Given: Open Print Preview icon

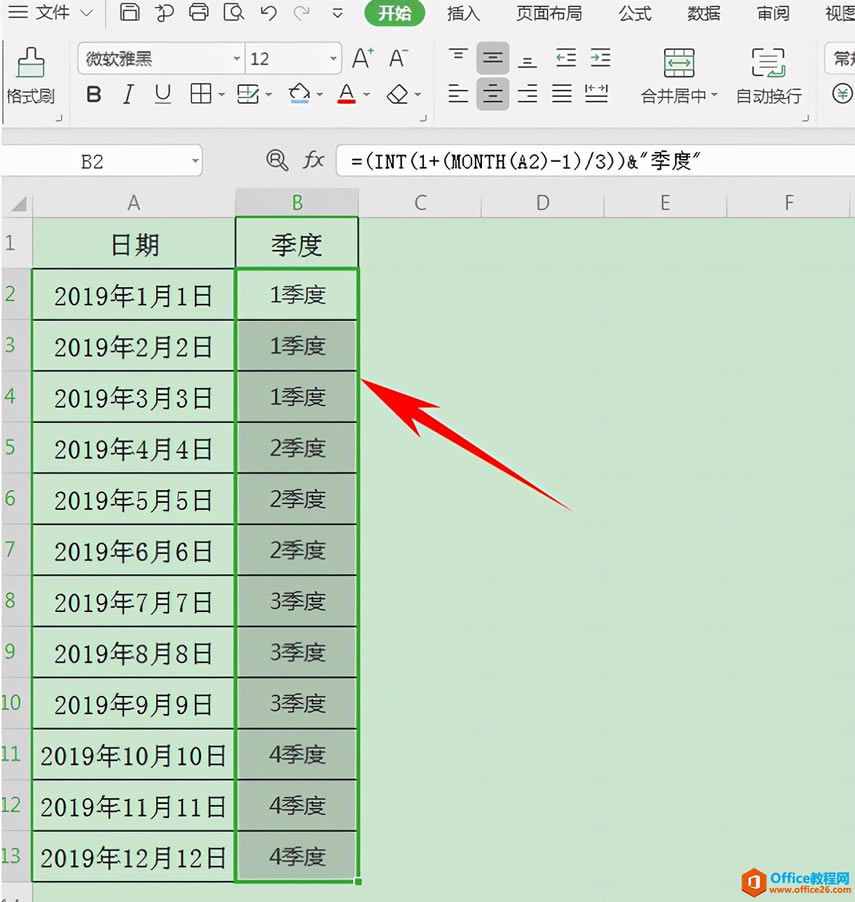Looking at the screenshot, I should (233, 12).
